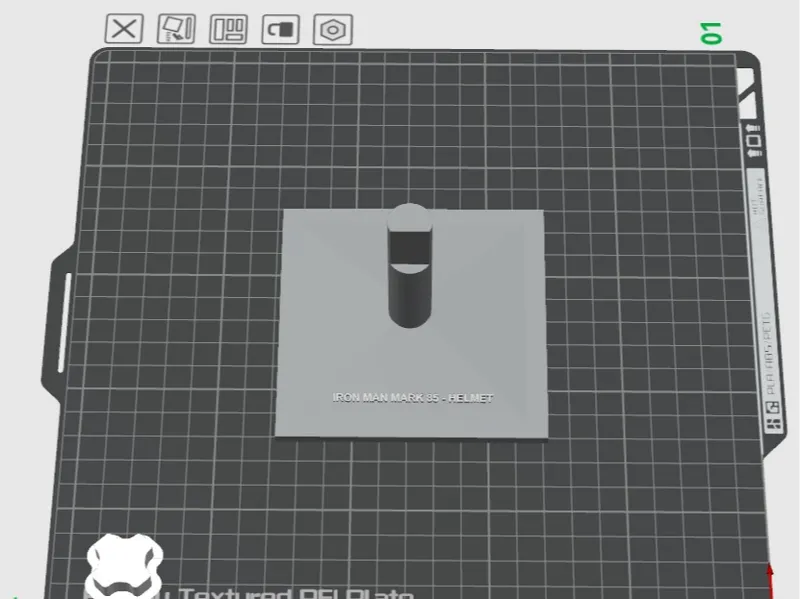
Task: Toggle the plate lock icon
Action: point(281,29)
